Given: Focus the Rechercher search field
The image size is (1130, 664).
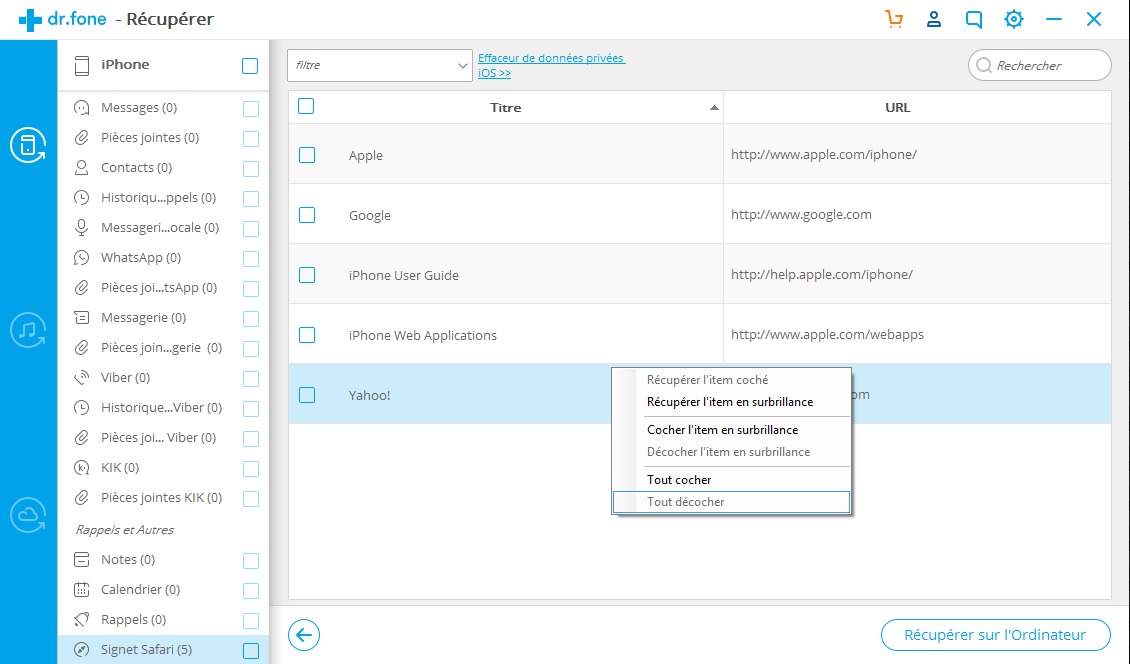Looking at the screenshot, I should click(x=1039, y=66).
